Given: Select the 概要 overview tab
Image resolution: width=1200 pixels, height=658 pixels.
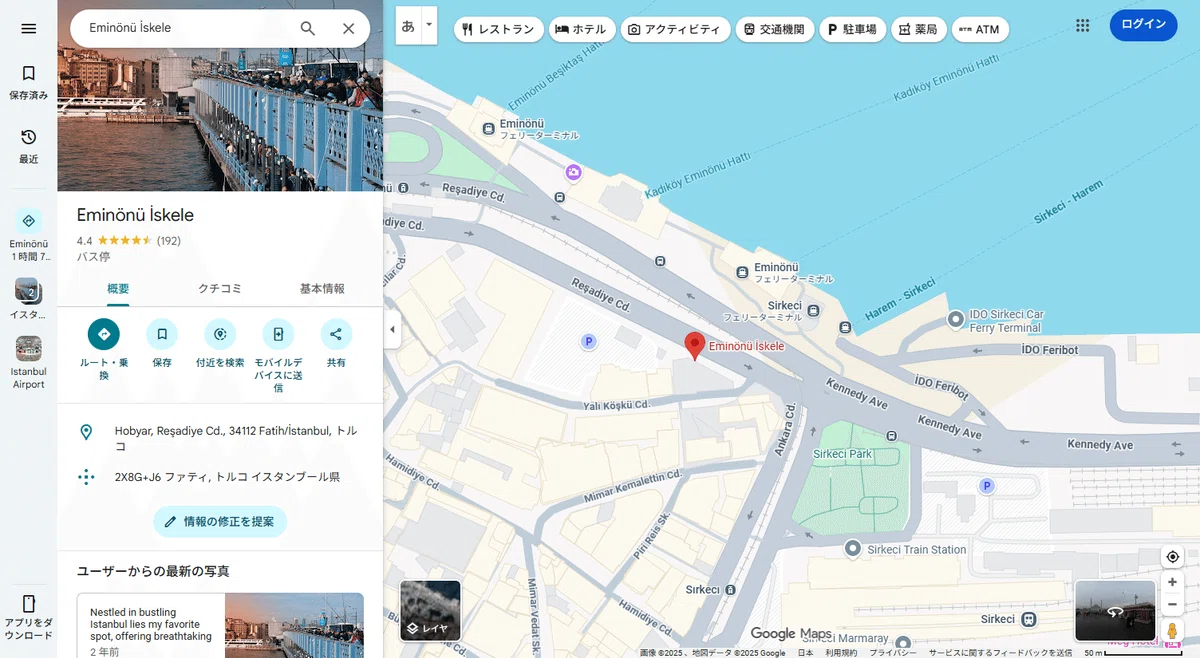Looking at the screenshot, I should [x=118, y=289].
